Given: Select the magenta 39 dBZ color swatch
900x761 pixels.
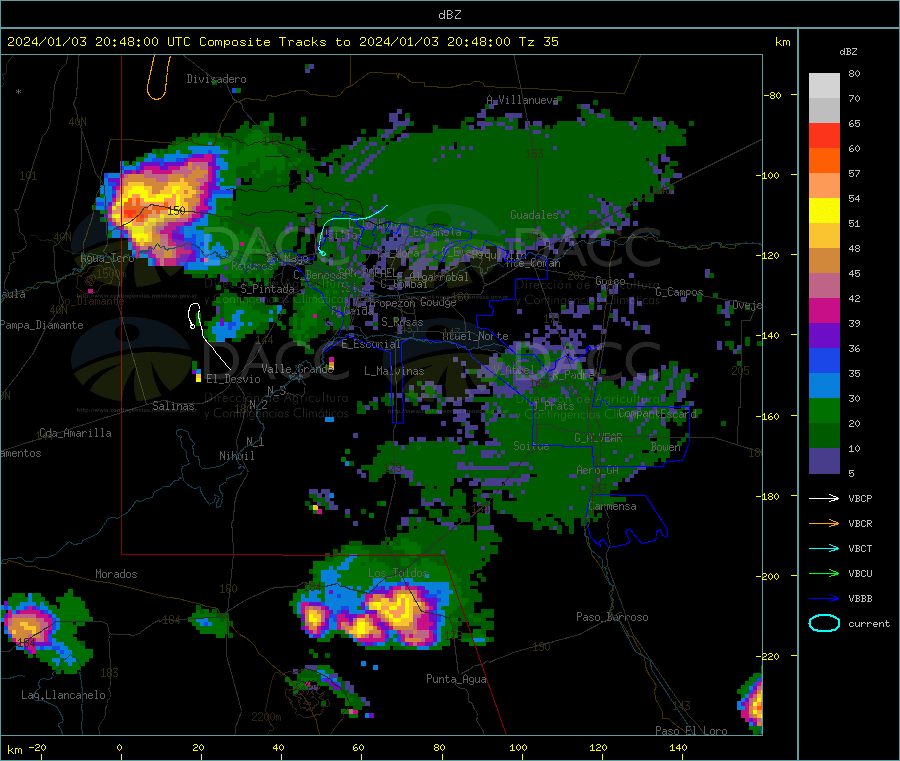Looking at the screenshot, I should coord(824,310).
